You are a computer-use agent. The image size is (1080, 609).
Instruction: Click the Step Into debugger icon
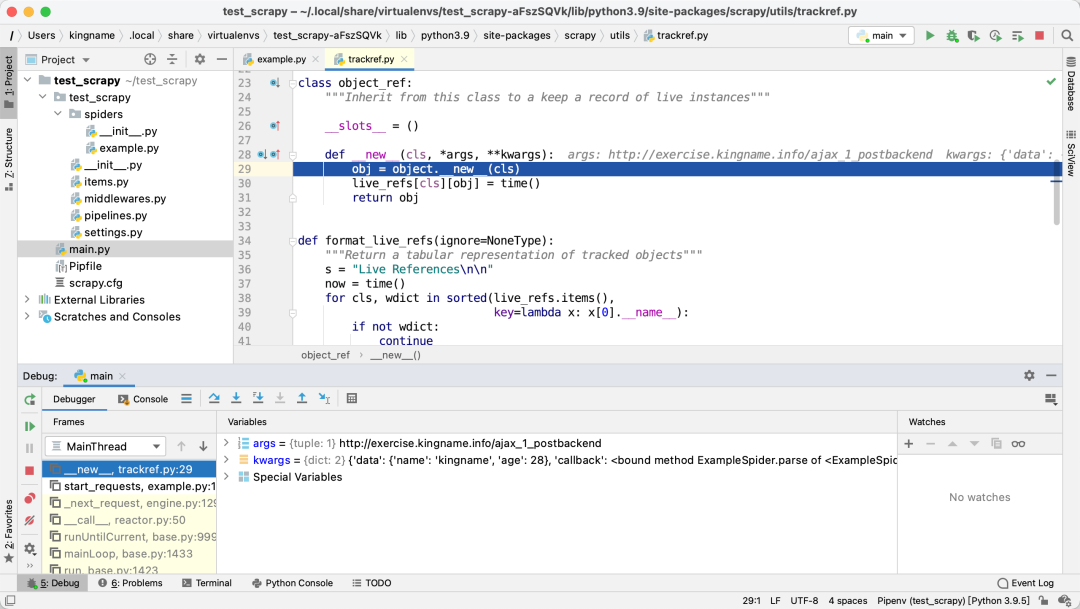236,398
